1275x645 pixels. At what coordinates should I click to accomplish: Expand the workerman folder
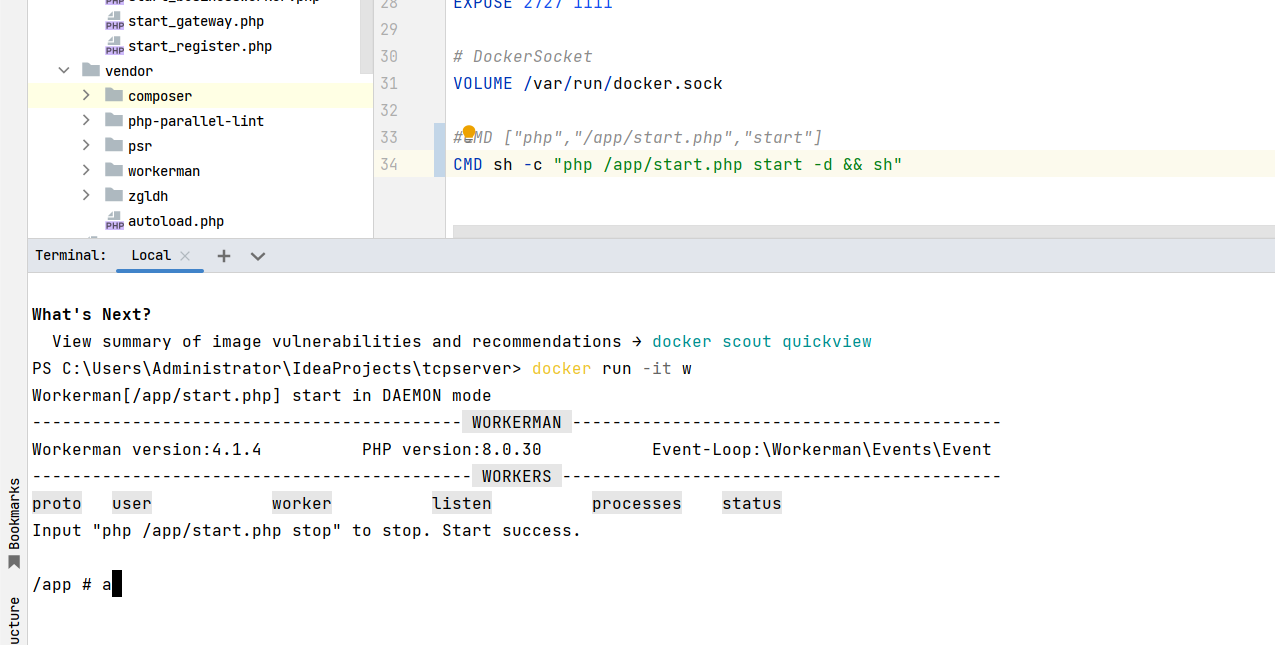point(87,171)
